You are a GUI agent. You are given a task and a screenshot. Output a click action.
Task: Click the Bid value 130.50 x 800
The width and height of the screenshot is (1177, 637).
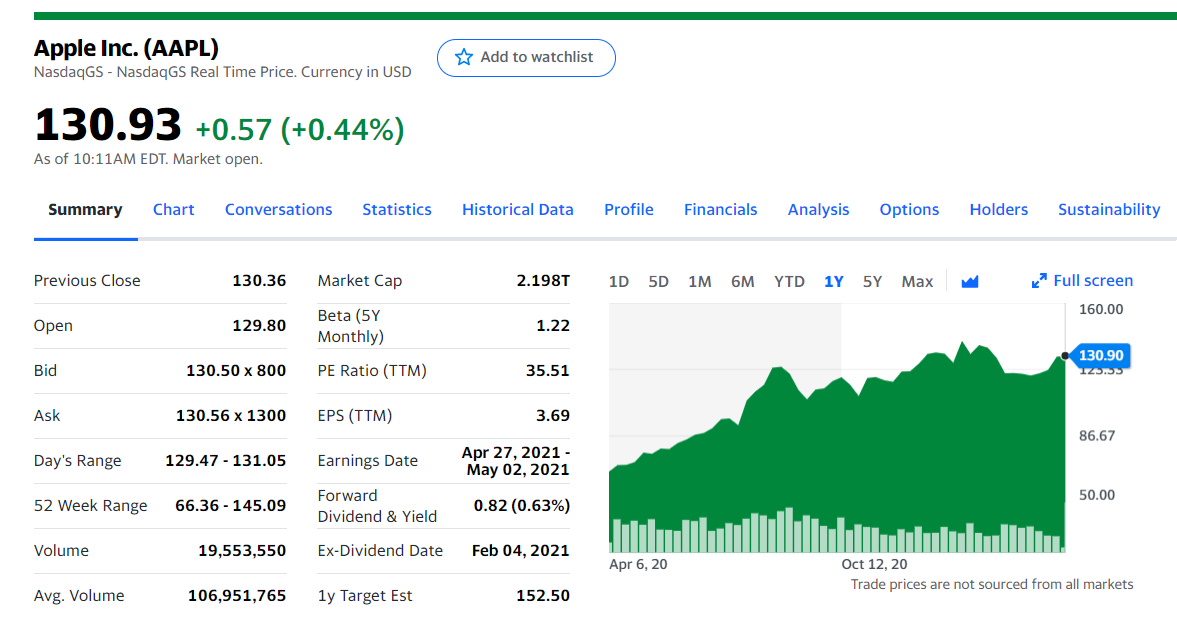(x=236, y=371)
